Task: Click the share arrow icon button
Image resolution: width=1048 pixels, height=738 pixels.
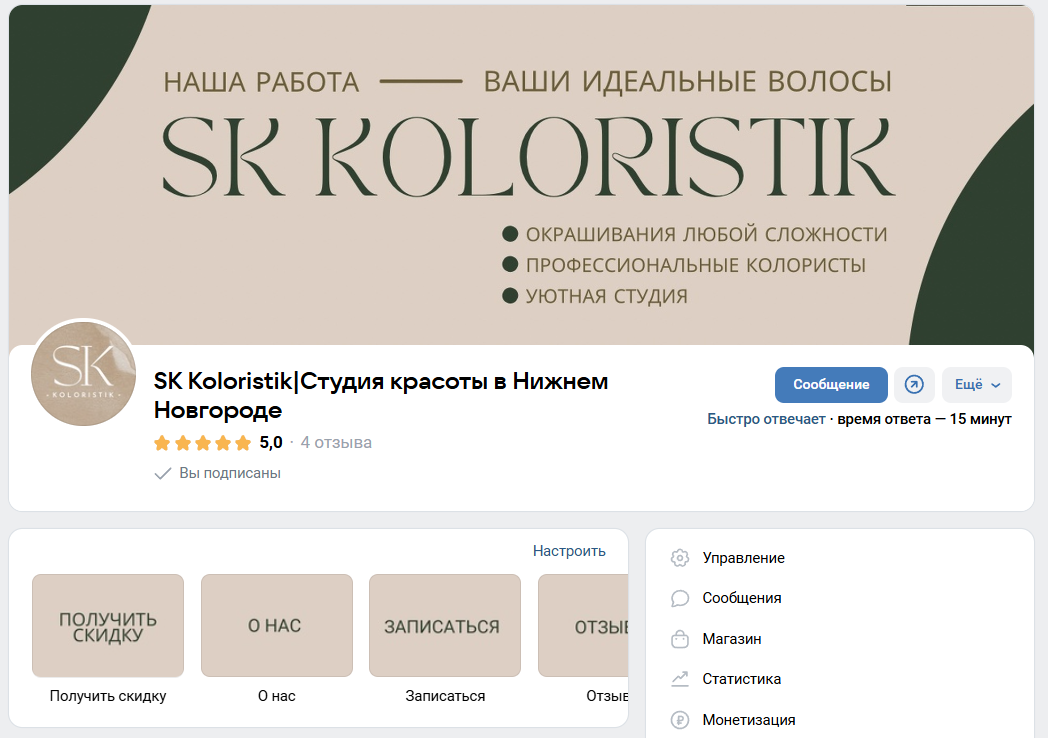Action: (x=914, y=384)
